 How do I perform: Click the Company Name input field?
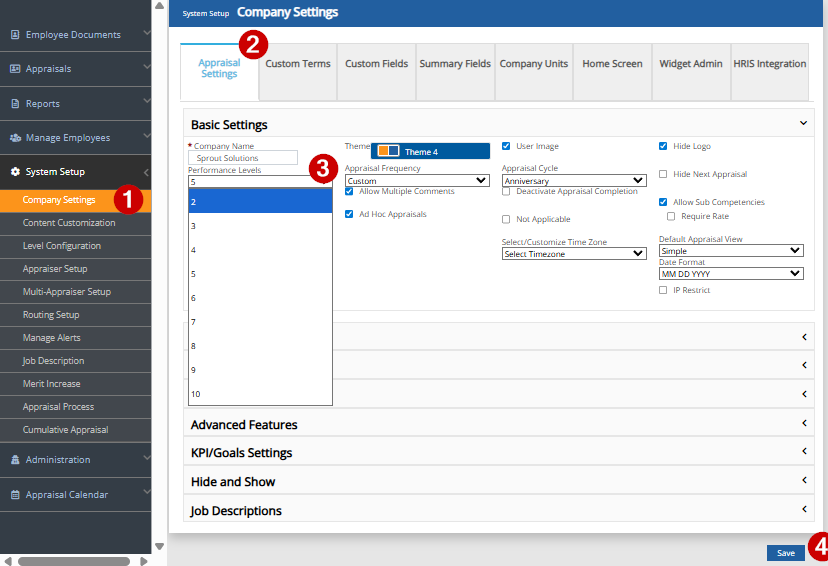(x=243, y=158)
